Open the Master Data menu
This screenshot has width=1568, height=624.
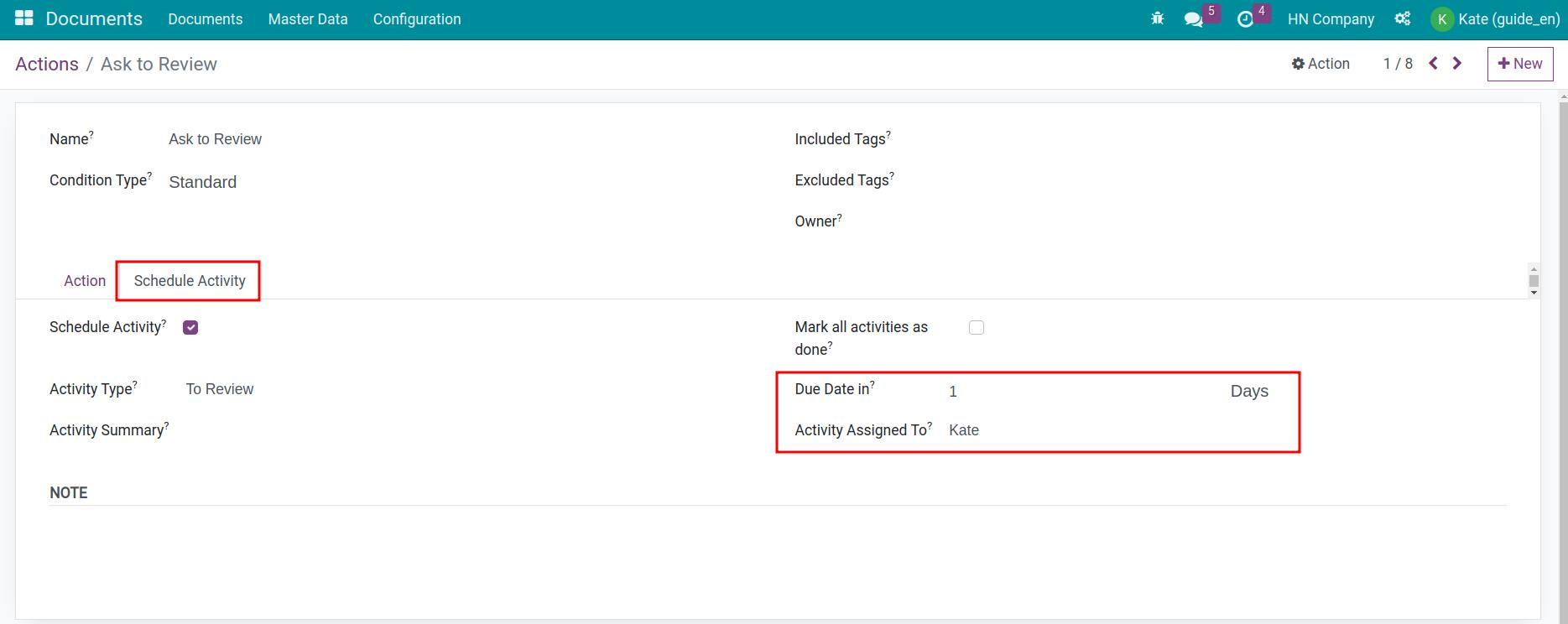point(308,19)
